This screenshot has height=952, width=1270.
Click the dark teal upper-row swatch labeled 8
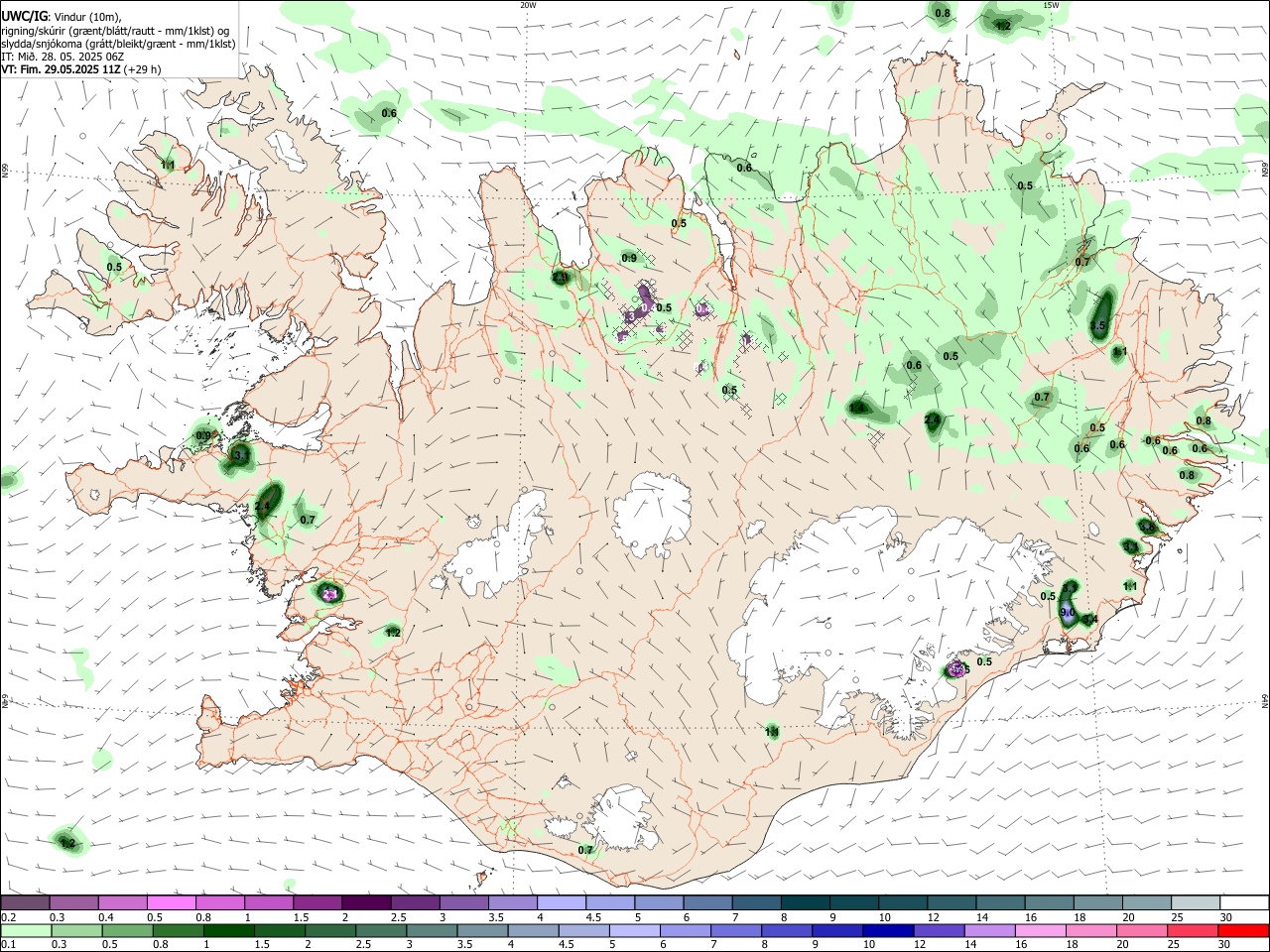pos(804,902)
